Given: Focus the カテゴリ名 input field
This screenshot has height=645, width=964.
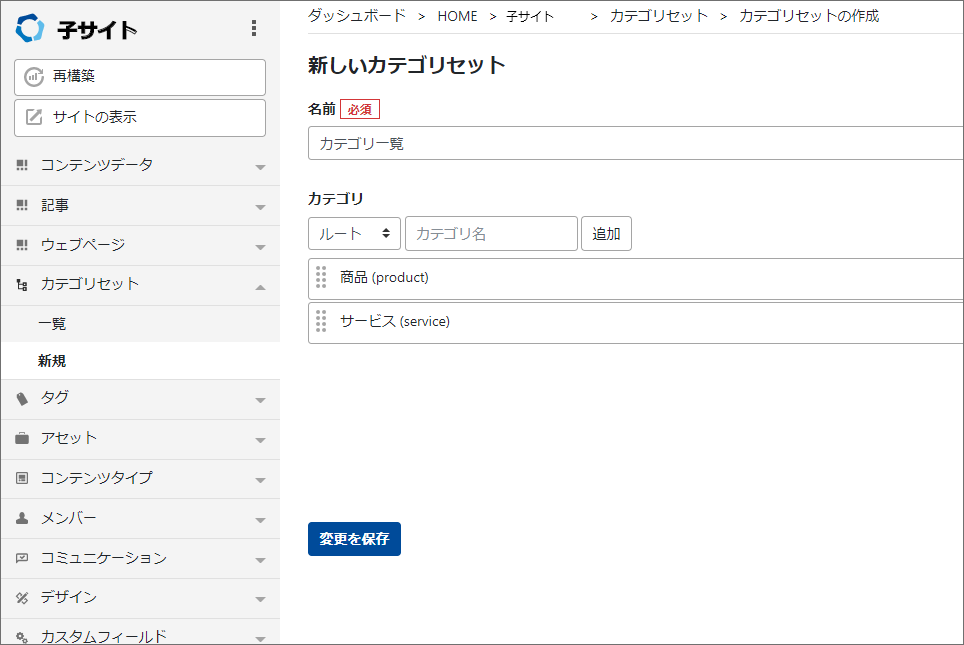Looking at the screenshot, I should tap(491, 234).
